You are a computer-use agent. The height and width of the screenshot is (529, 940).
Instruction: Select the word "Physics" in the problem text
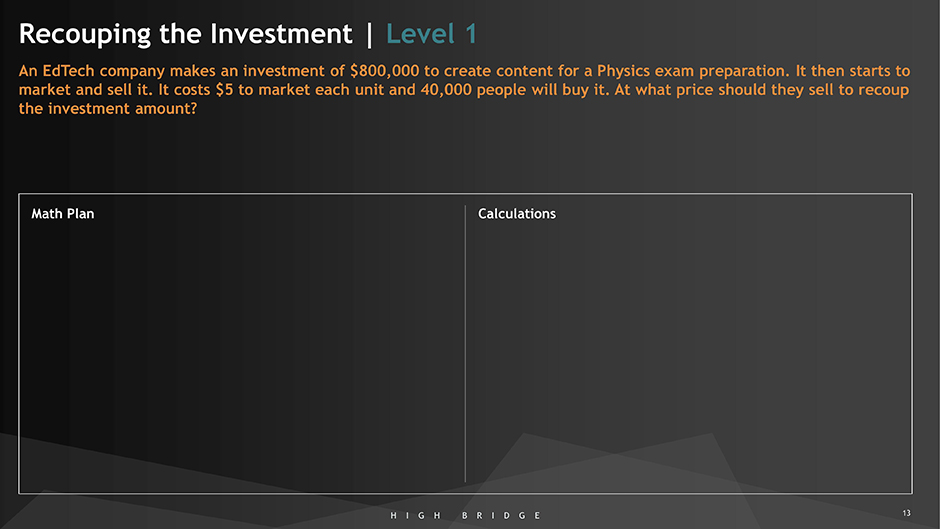[625, 72]
